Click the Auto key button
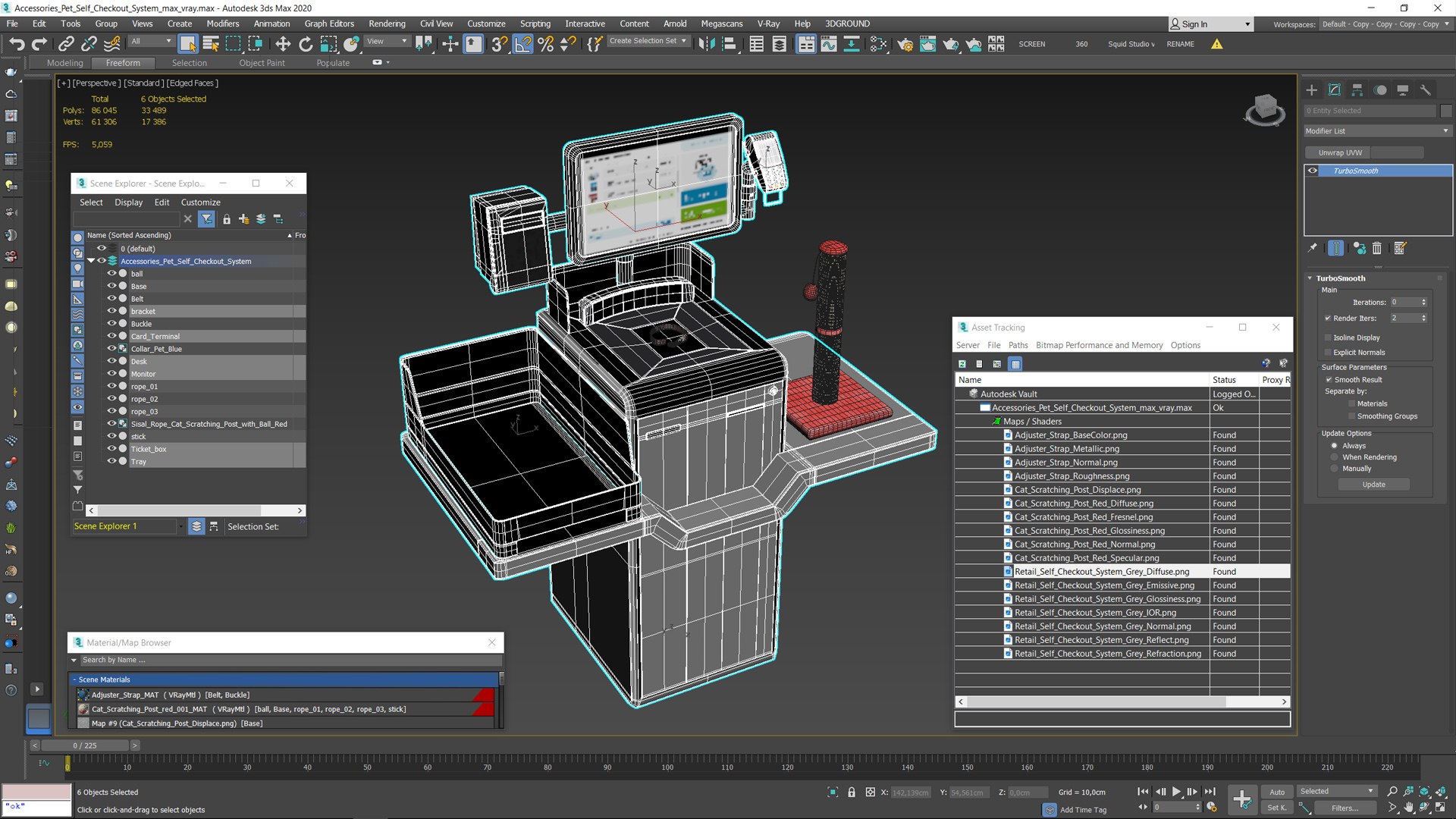Viewport: 1456px width, 819px height. [x=1277, y=792]
